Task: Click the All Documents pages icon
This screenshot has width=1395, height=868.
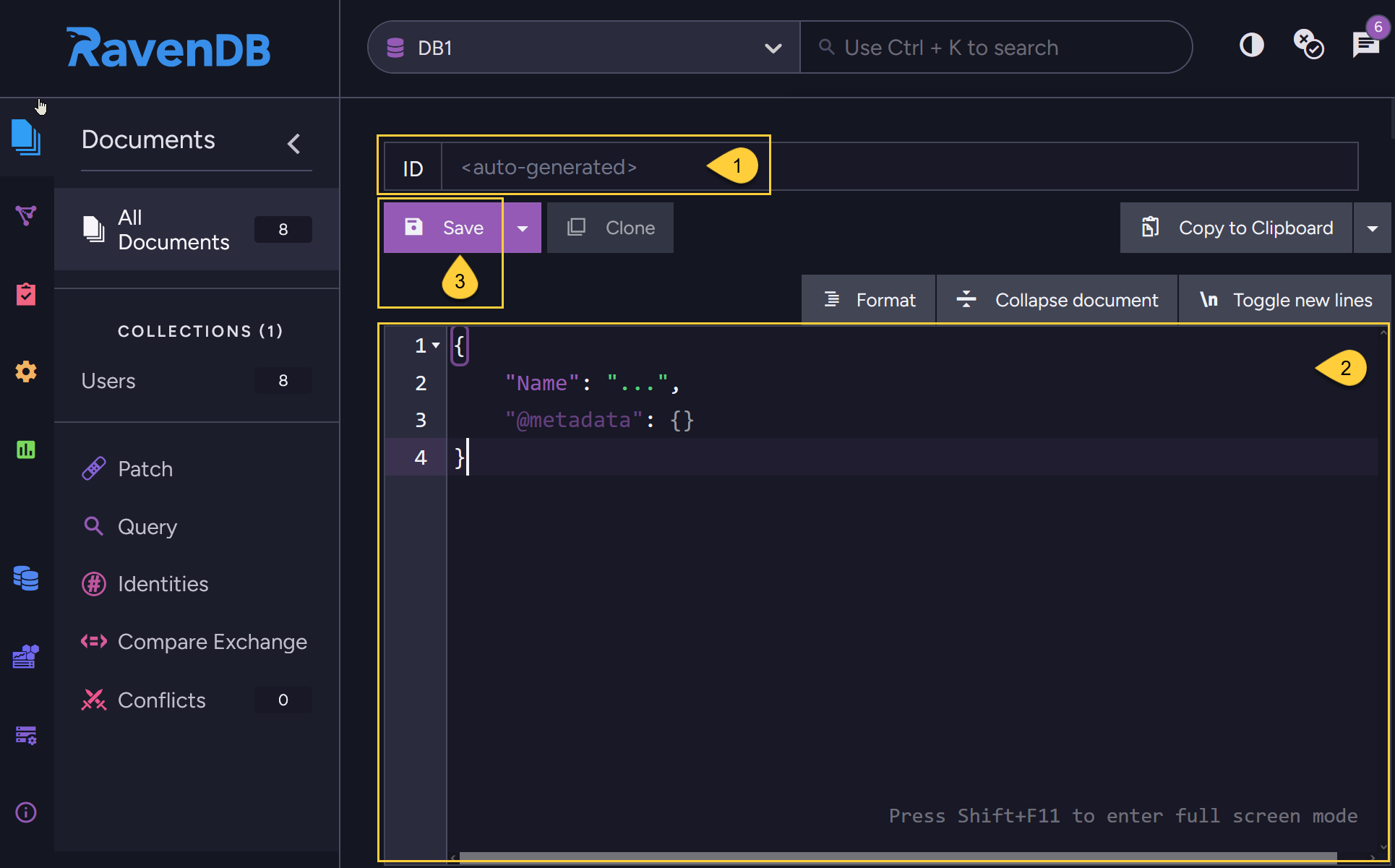Action: pyautogui.click(x=94, y=229)
